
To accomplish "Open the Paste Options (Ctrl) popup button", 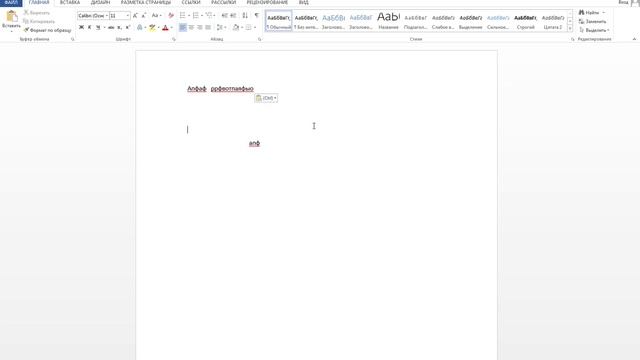I will [x=266, y=98].
